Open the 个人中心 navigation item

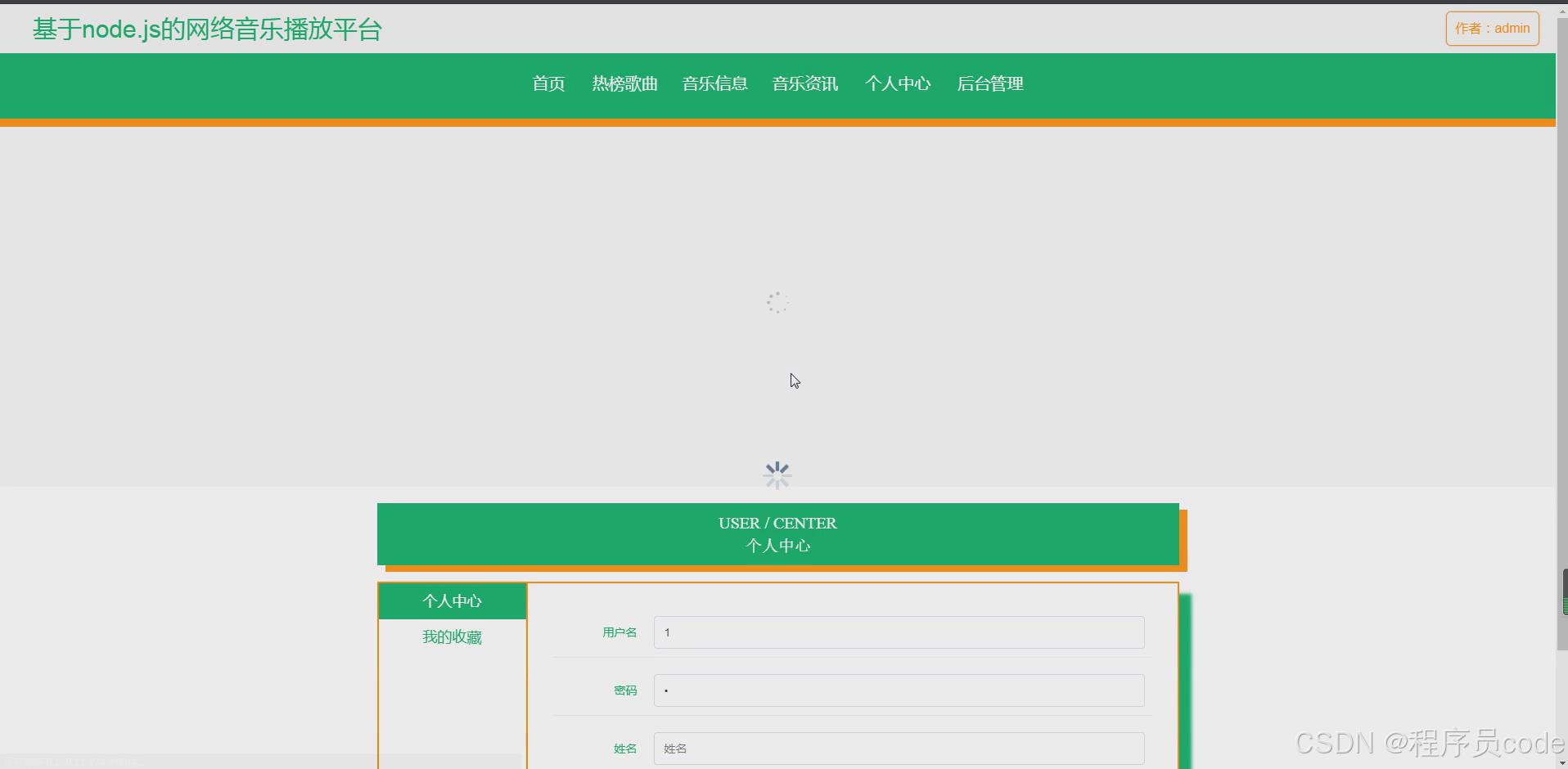pyautogui.click(x=898, y=83)
